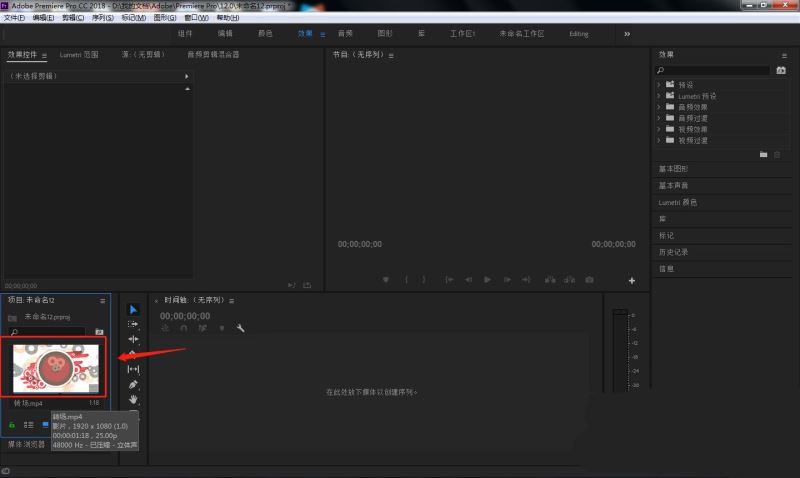This screenshot has width=800, height=478.
Task: Click the Extract button
Action: [569, 280]
